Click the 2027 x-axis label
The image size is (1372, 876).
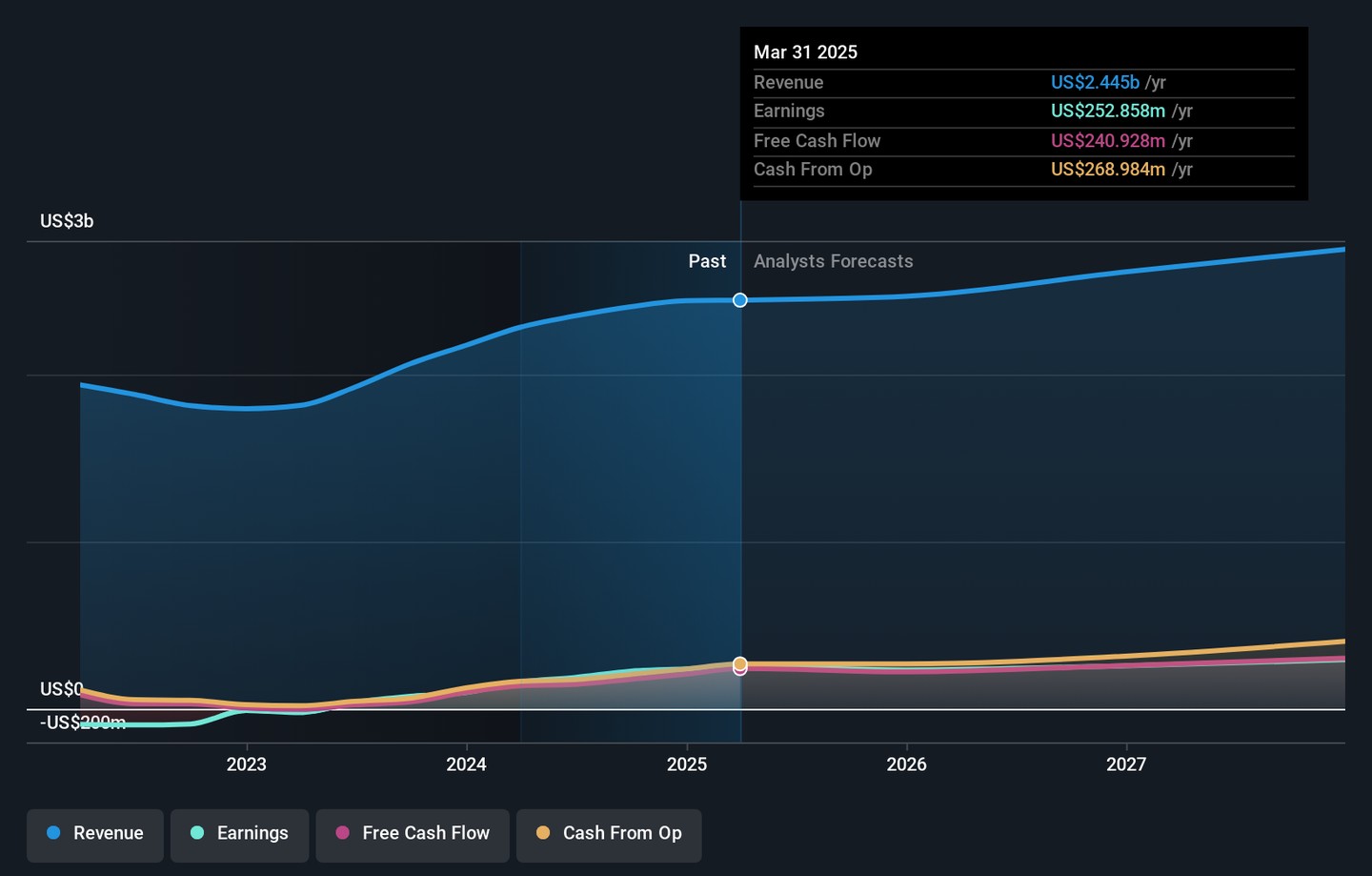(1126, 764)
